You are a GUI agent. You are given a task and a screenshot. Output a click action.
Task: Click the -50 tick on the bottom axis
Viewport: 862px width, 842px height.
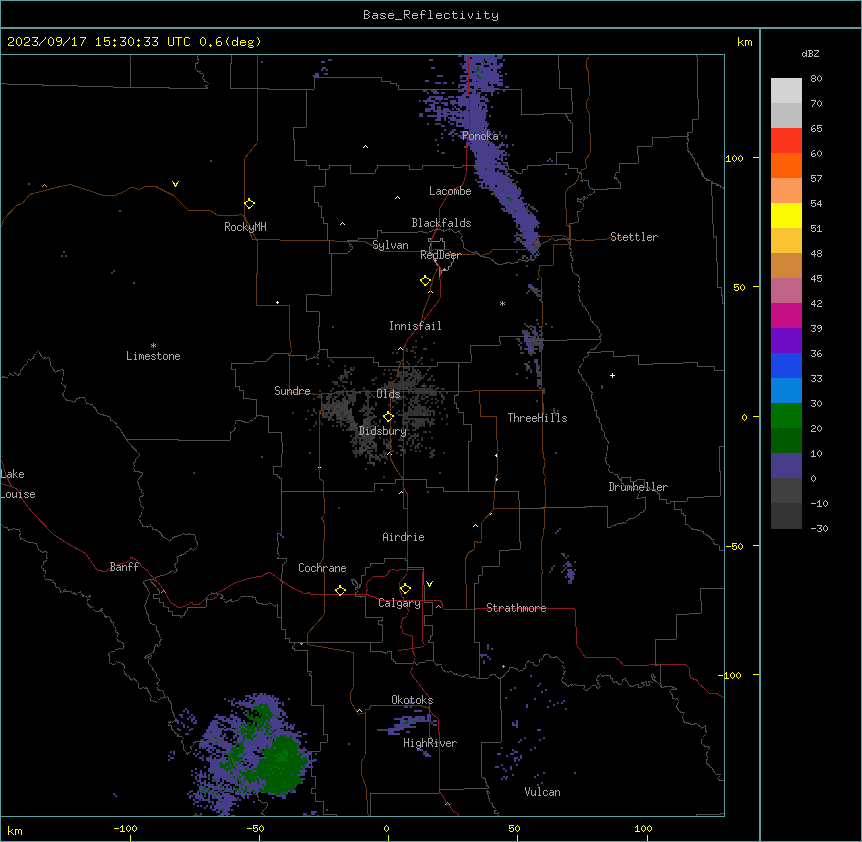(255, 828)
